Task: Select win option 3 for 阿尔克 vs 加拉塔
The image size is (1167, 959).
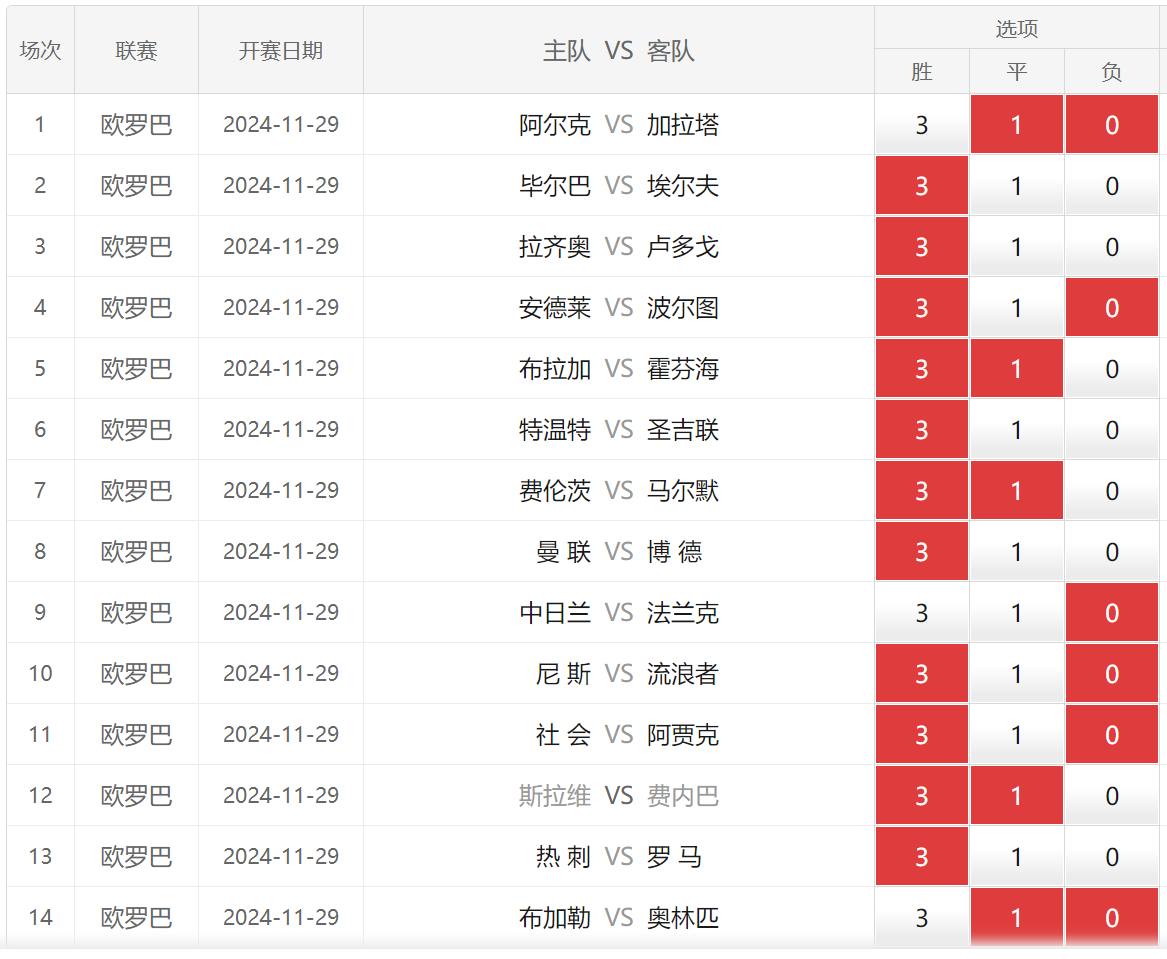Action: tap(921, 125)
